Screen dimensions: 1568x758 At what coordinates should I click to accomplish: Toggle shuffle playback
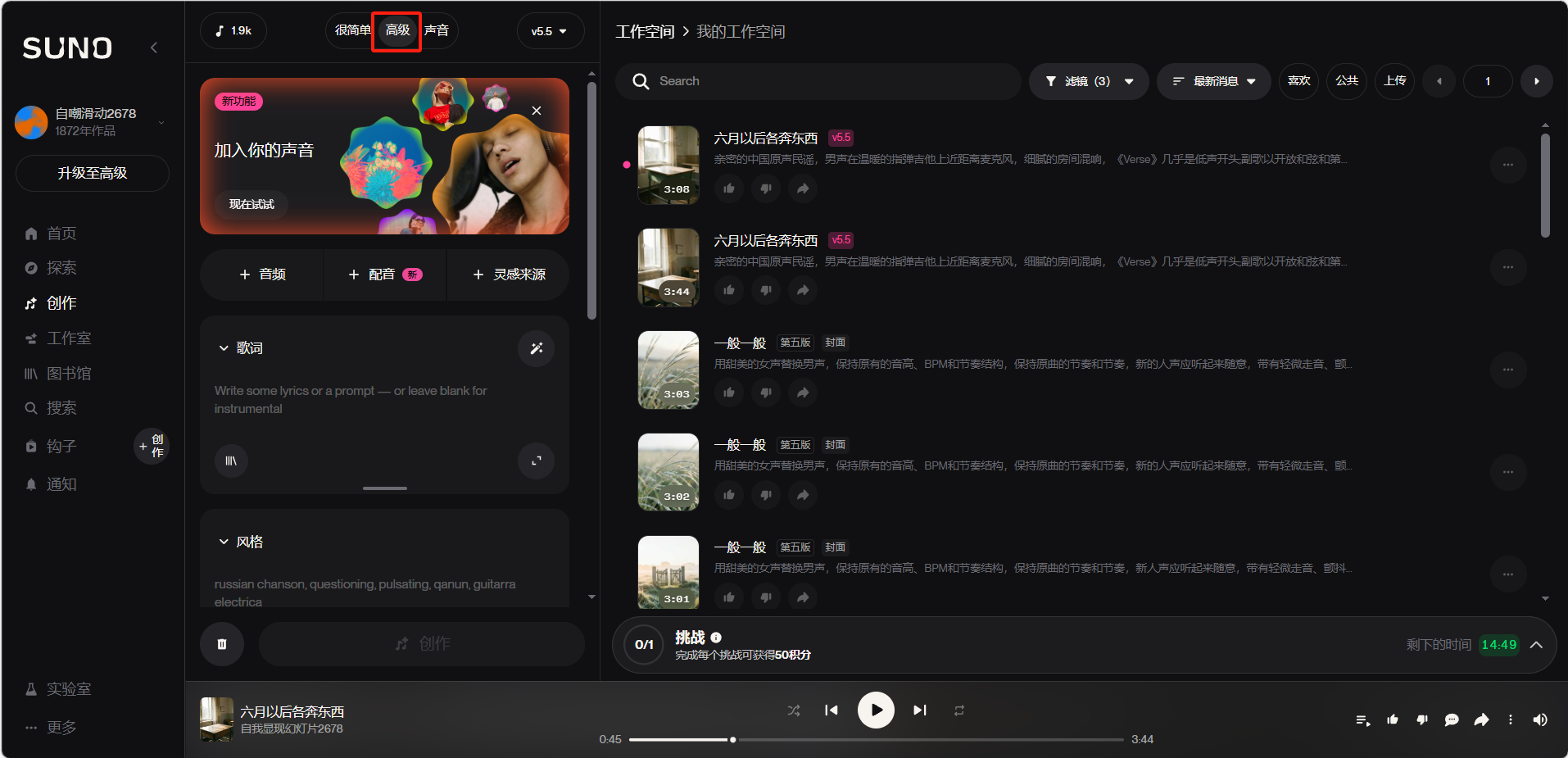[x=793, y=710]
